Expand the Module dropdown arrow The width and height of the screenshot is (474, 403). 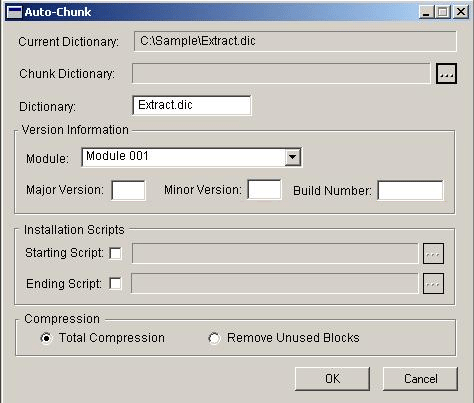pos(292,157)
